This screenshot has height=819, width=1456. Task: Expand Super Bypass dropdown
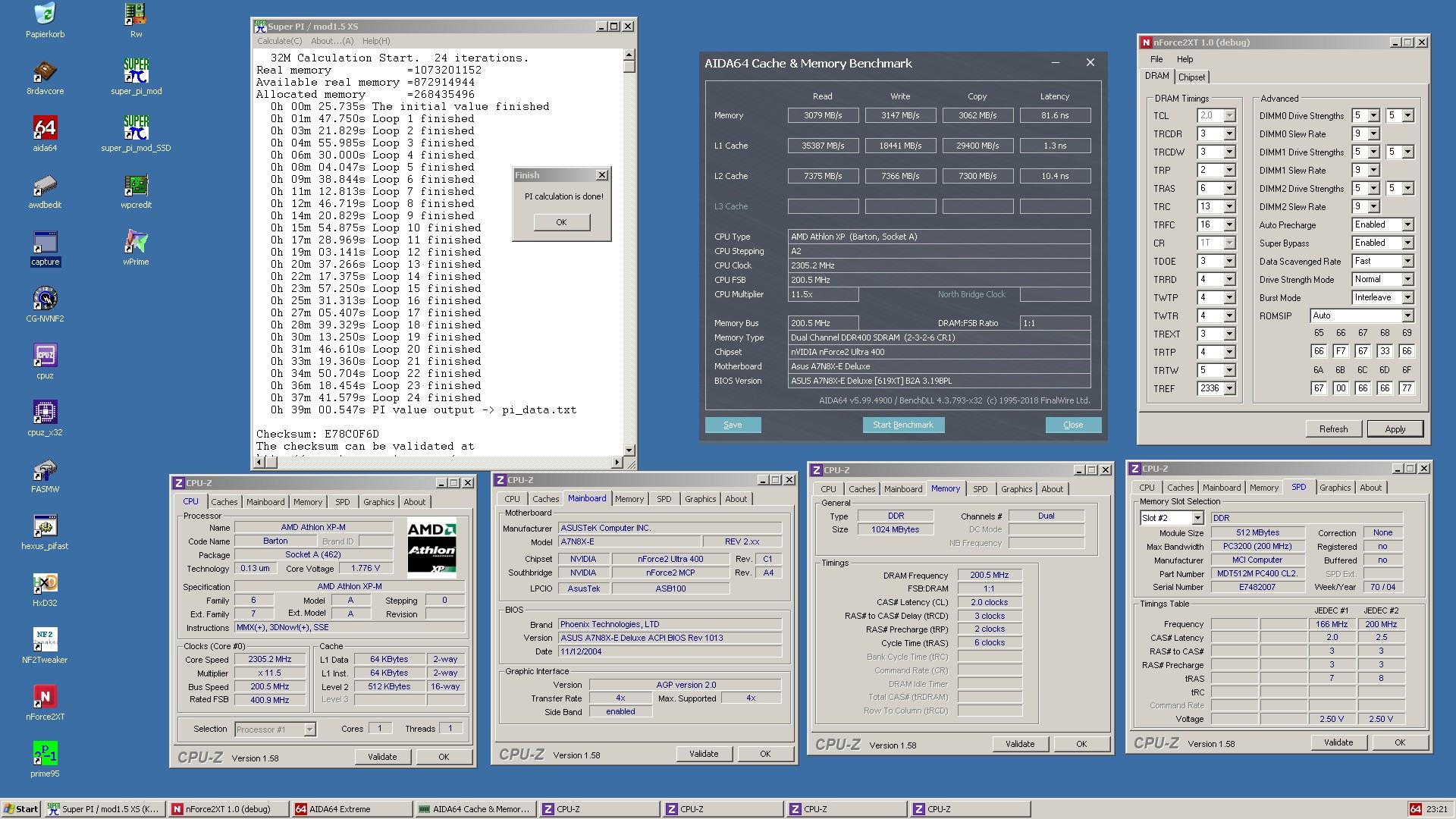1407,243
